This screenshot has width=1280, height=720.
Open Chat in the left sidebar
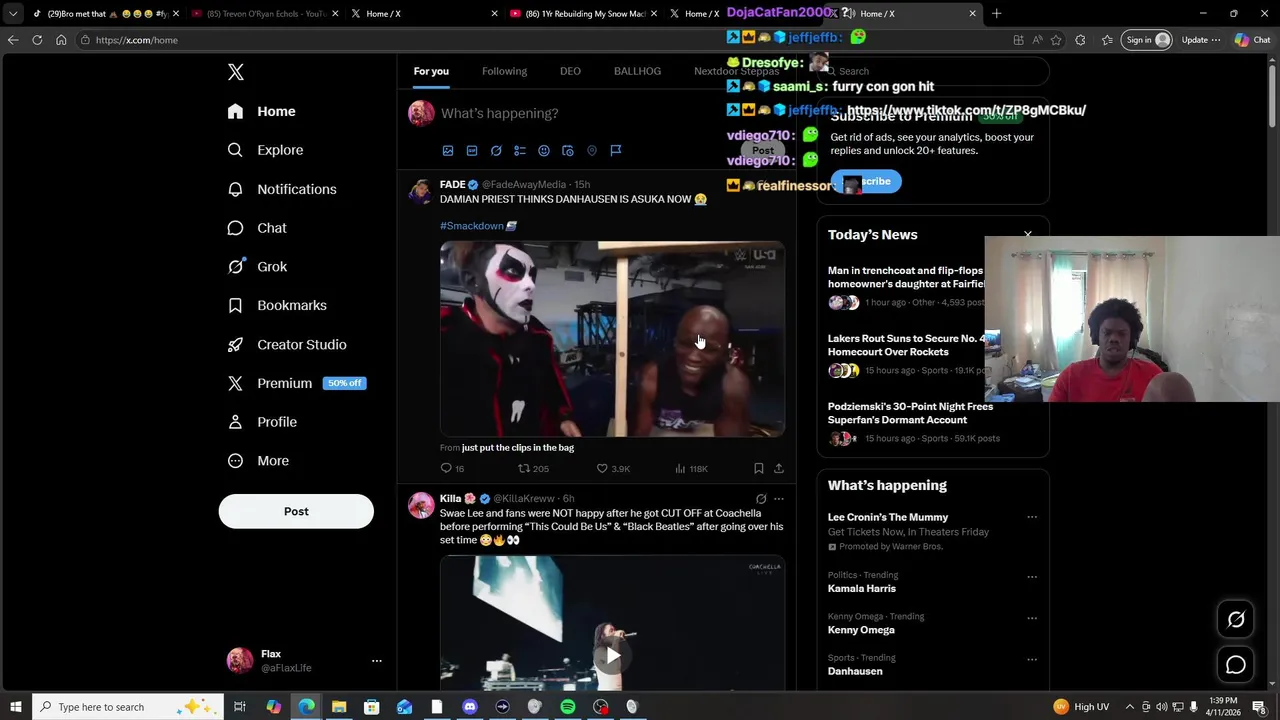[x=257, y=228]
